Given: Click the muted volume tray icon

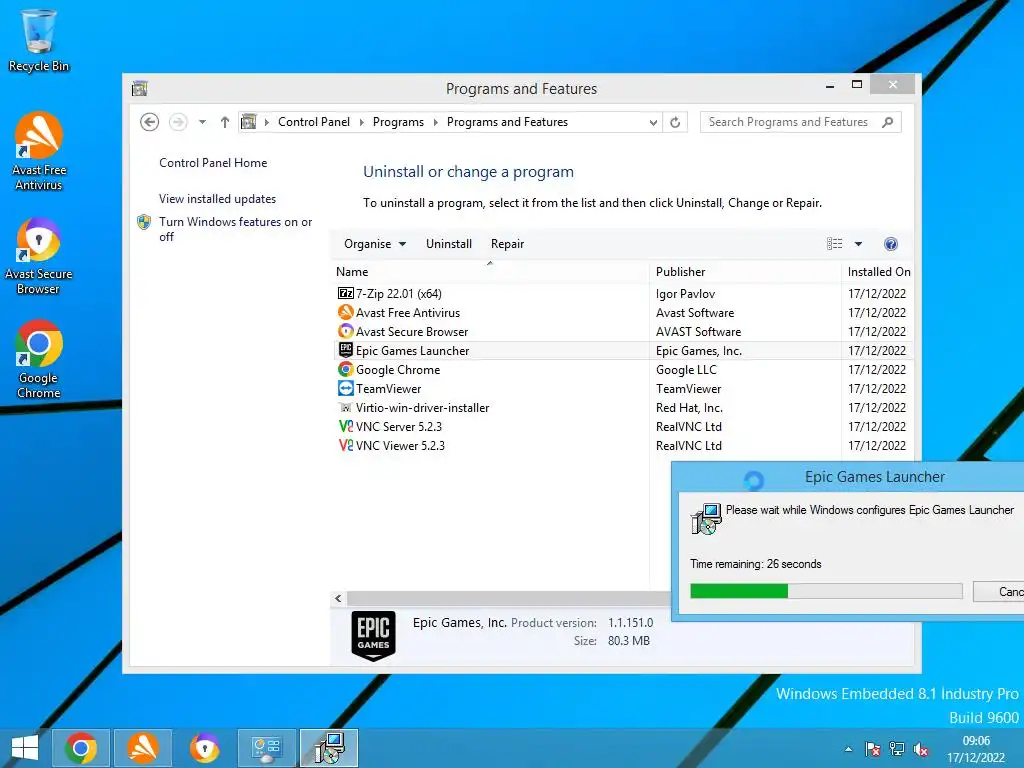Looking at the screenshot, I should (921, 749).
